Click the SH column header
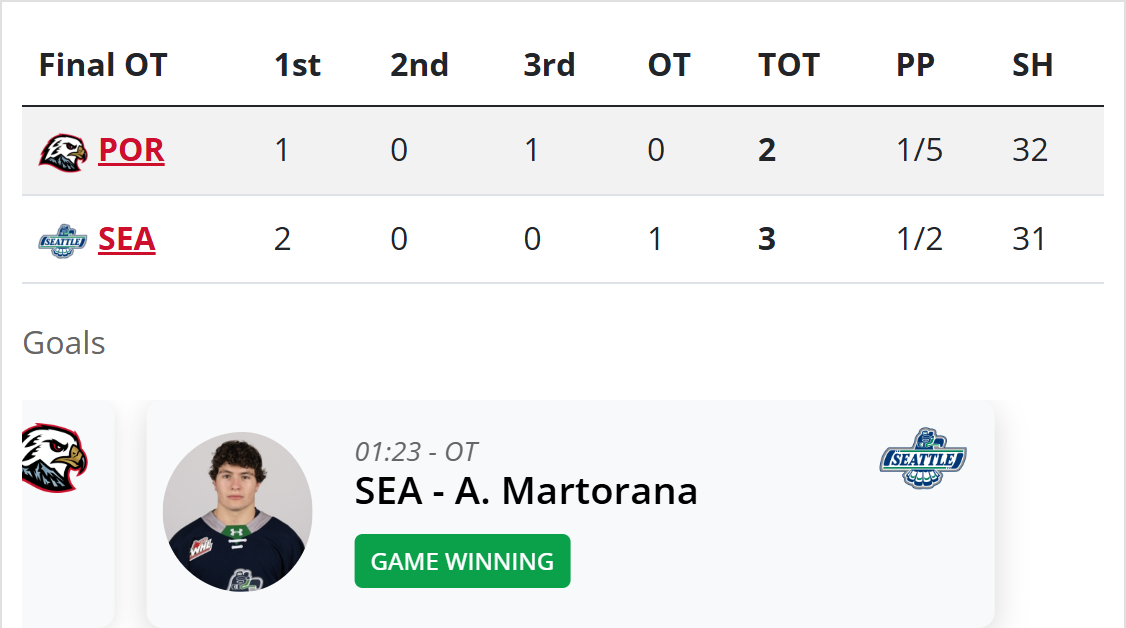The image size is (1126, 628). pyautogui.click(x=1032, y=66)
